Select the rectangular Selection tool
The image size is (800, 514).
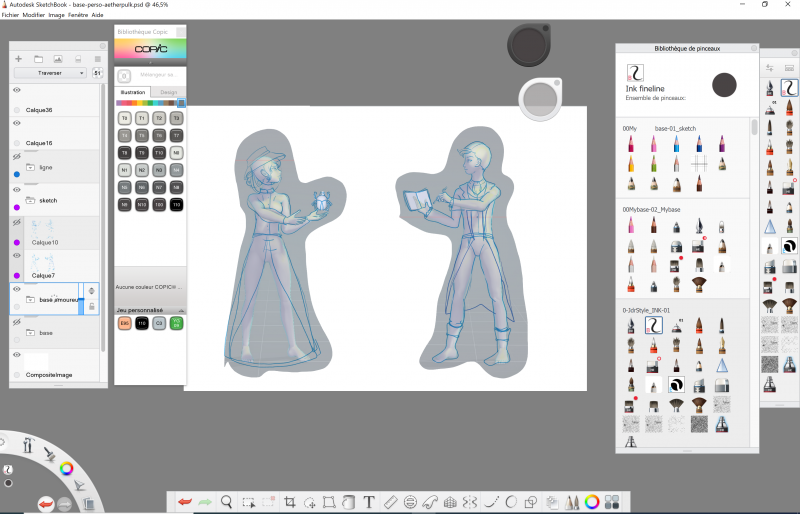(248, 502)
